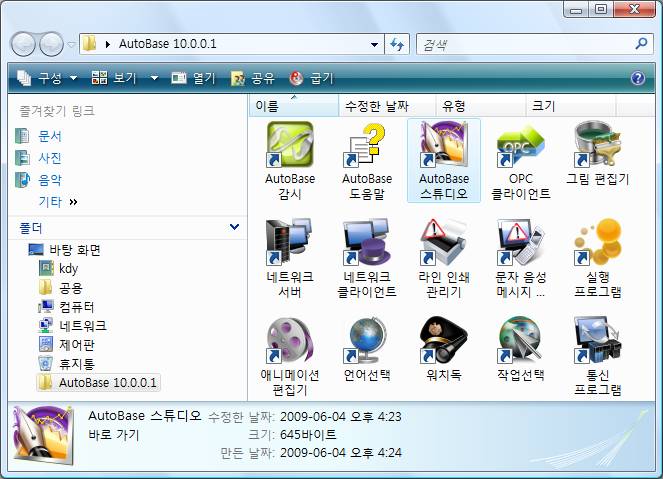
Task: Click the 열기 open toolbar button
Action: (193, 78)
